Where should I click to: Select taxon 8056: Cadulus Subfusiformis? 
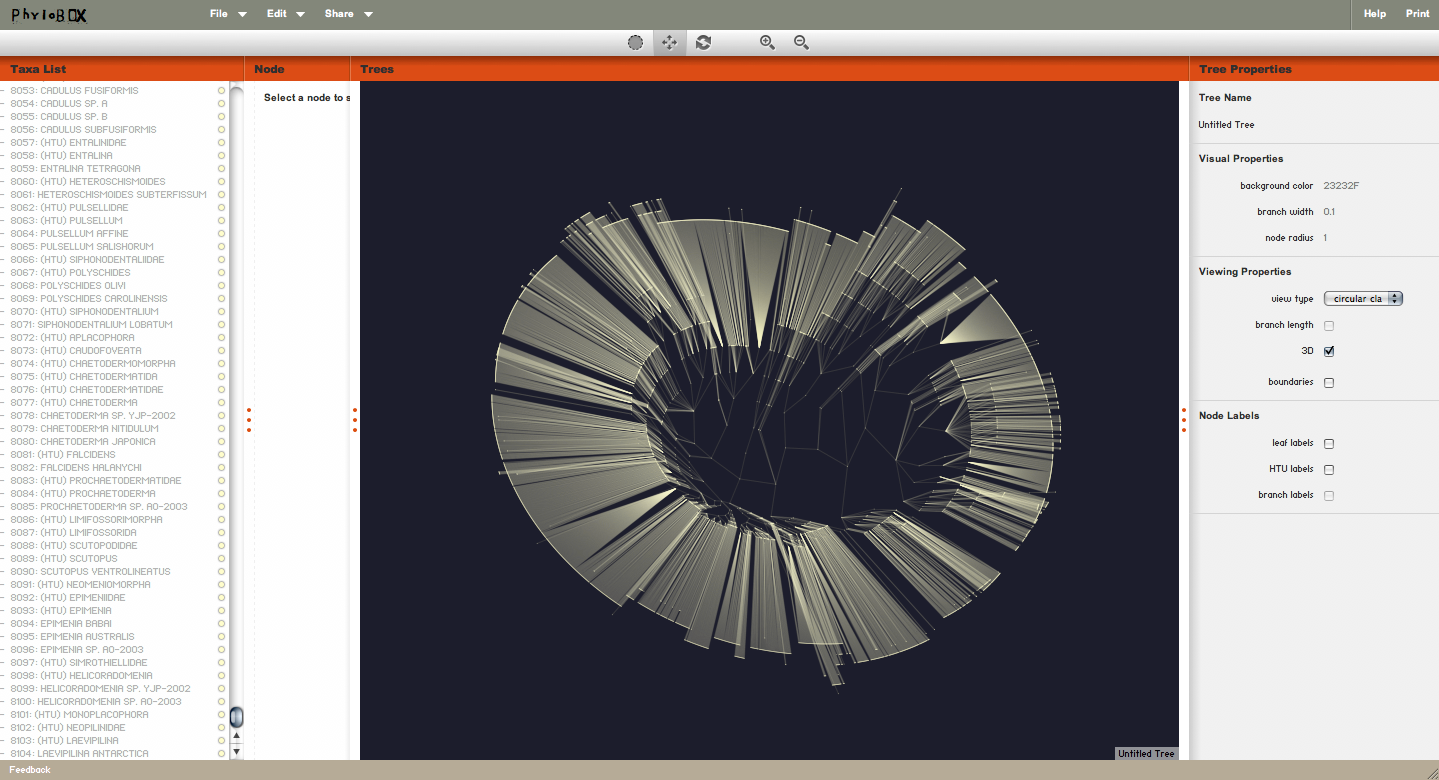(83, 129)
